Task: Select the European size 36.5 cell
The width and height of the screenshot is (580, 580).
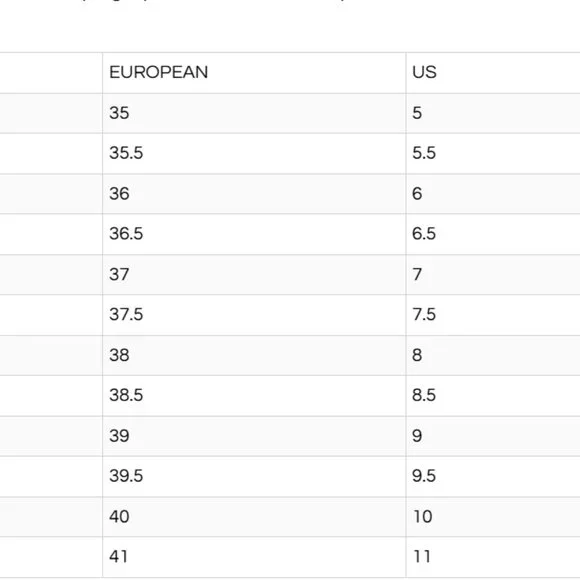Action: pyautogui.click(x=254, y=234)
